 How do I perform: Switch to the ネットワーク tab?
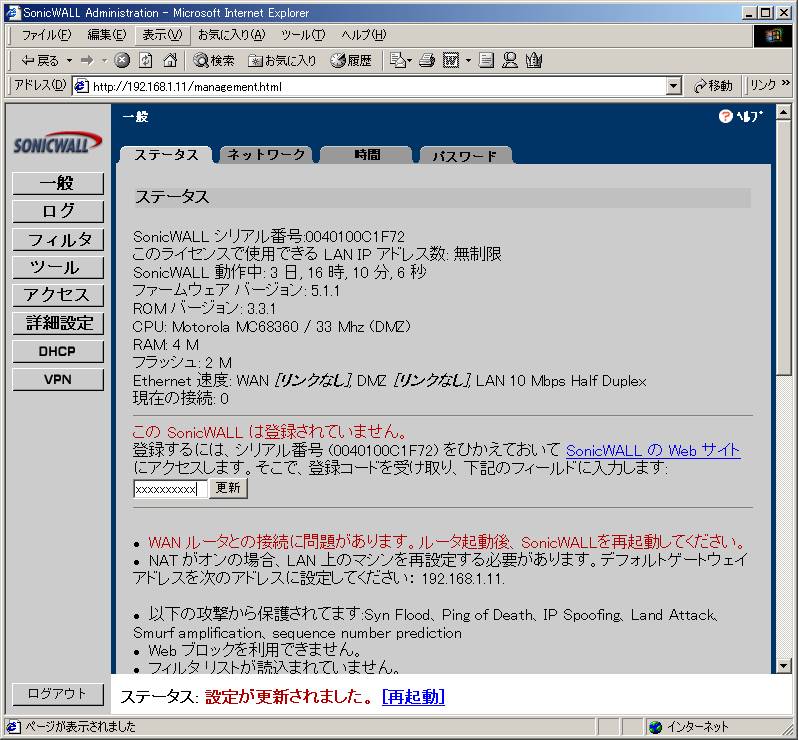point(266,155)
